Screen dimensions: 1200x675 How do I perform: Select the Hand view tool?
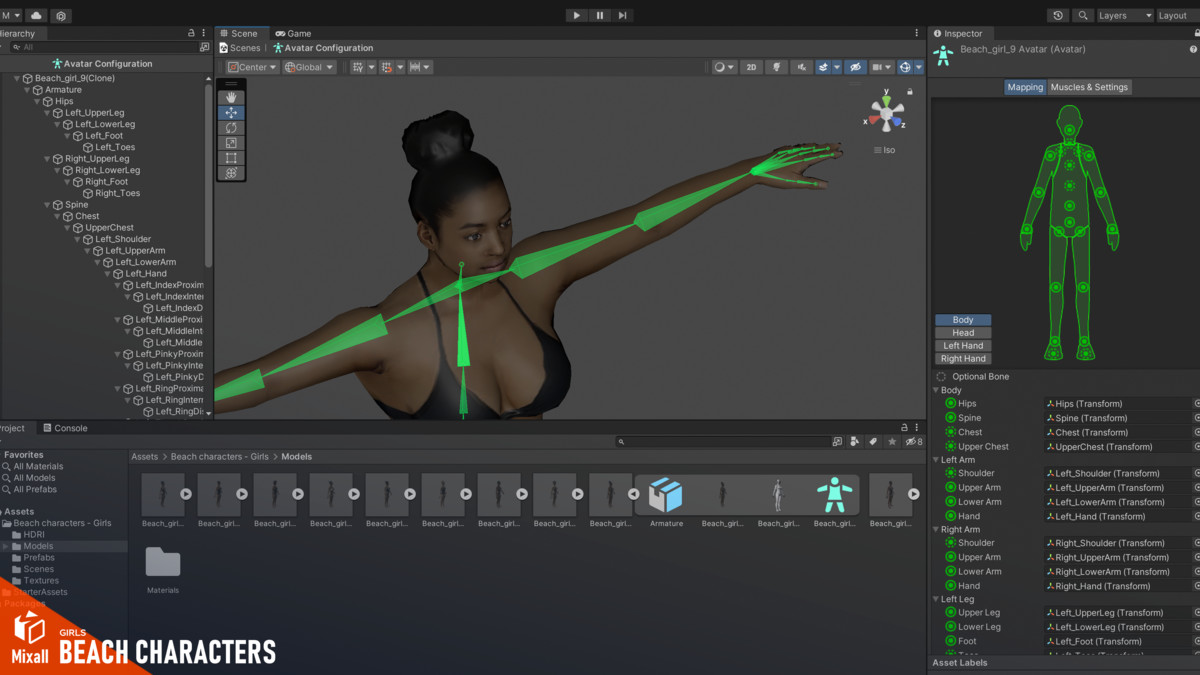pos(231,98)
